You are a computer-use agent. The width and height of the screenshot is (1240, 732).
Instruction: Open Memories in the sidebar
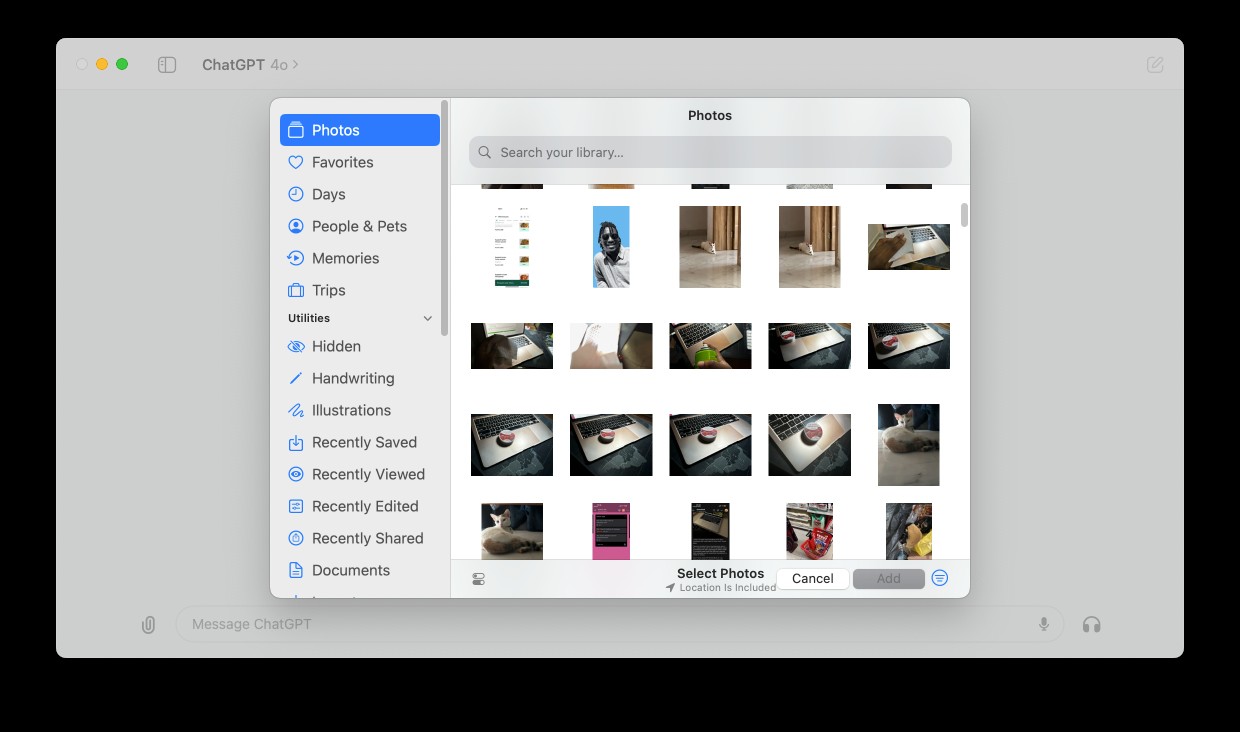345,258
